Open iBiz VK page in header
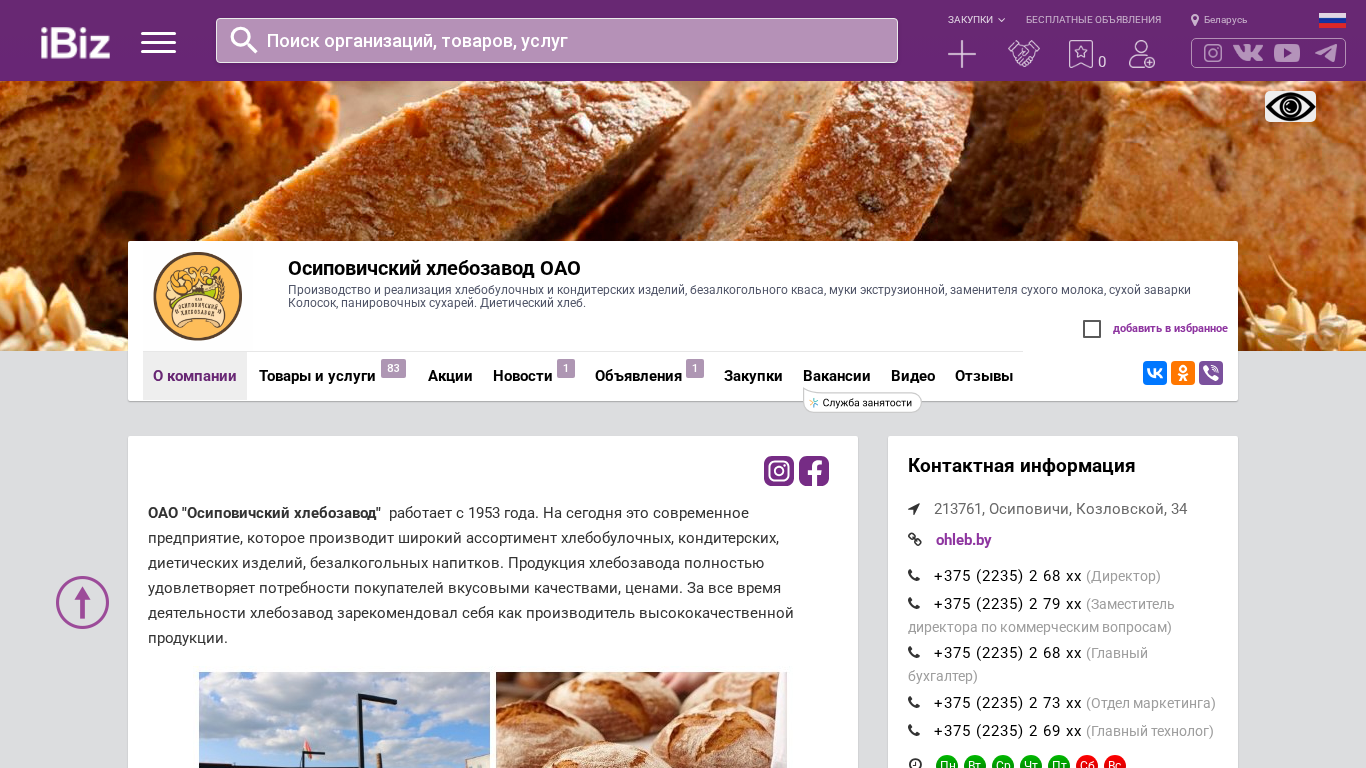This screenshot has height=768, width=1366. pyautogui.click(x=1248, y=53)
